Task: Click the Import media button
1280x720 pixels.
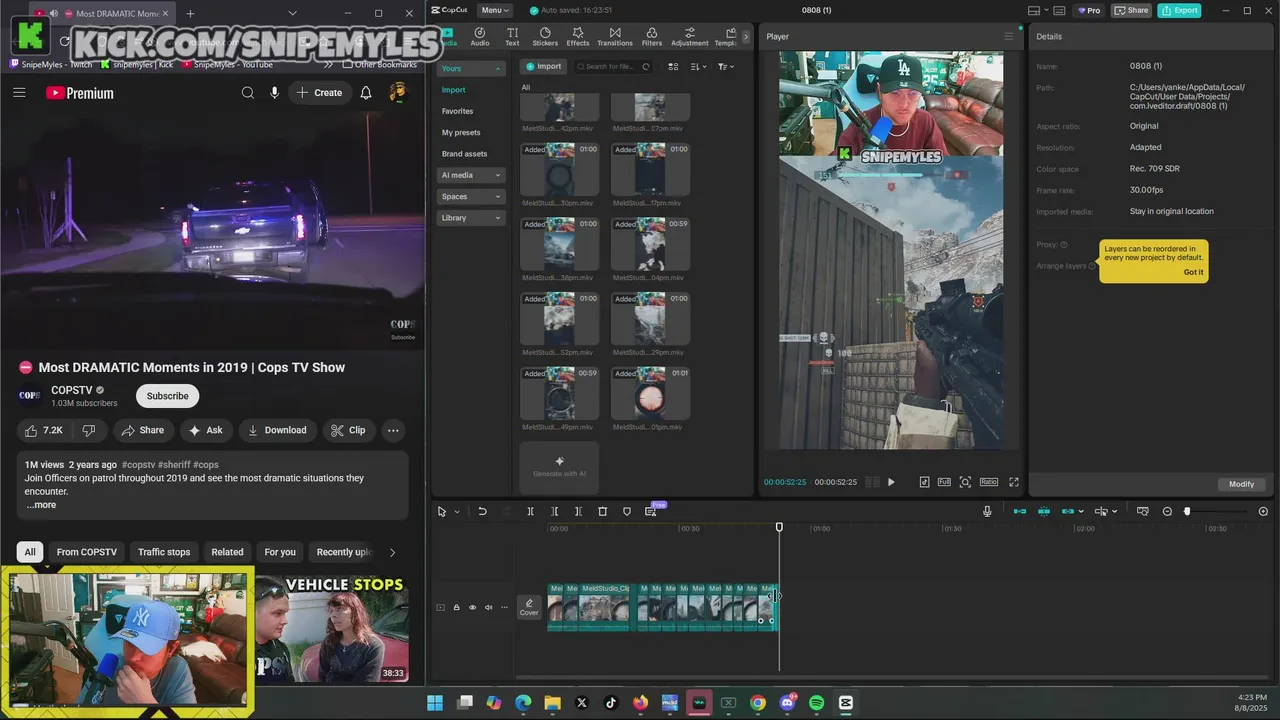Action: click(x=544, y=67)
